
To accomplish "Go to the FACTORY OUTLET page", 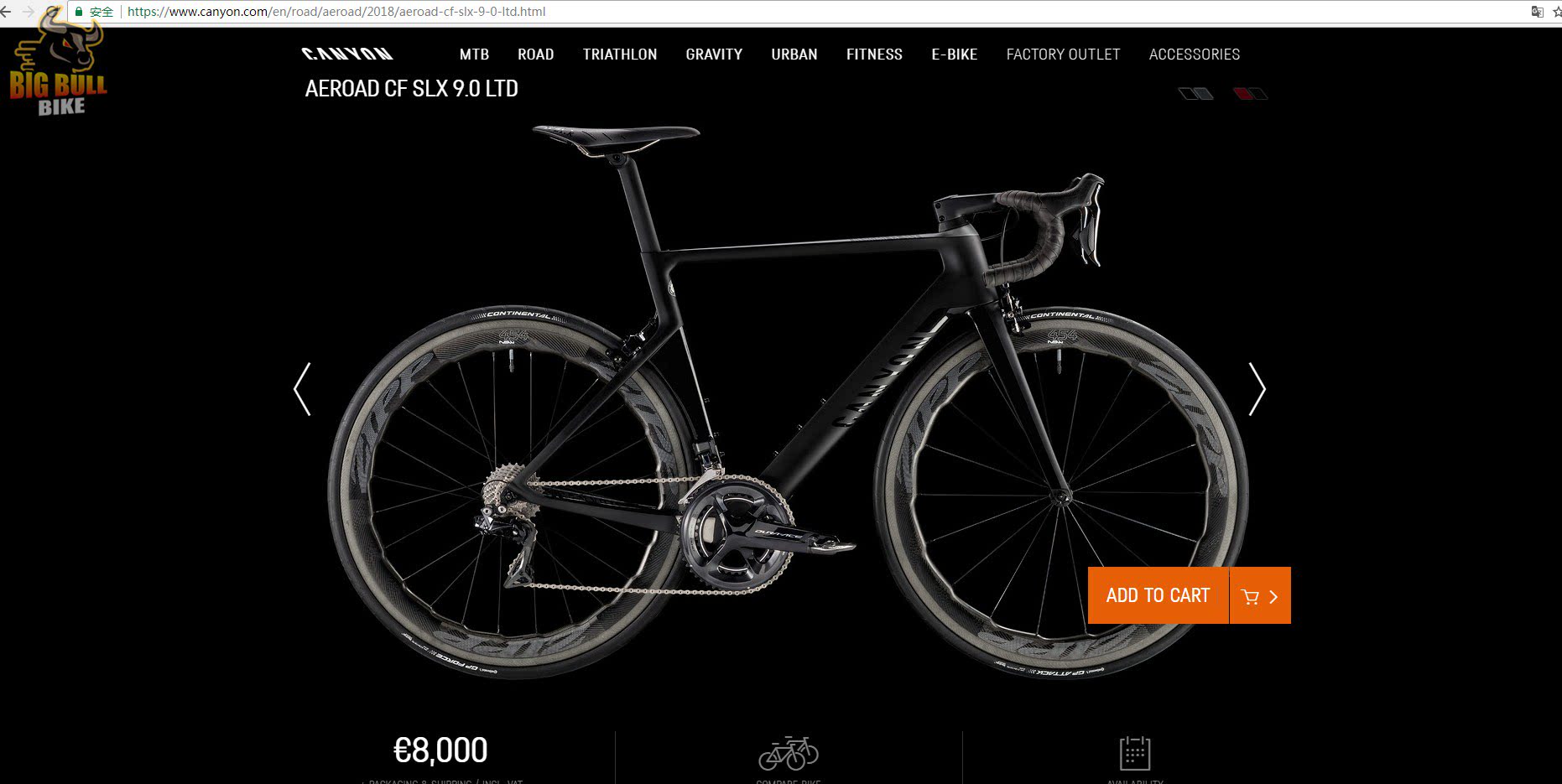I will pyautogui.click(x=1063, y=55).
